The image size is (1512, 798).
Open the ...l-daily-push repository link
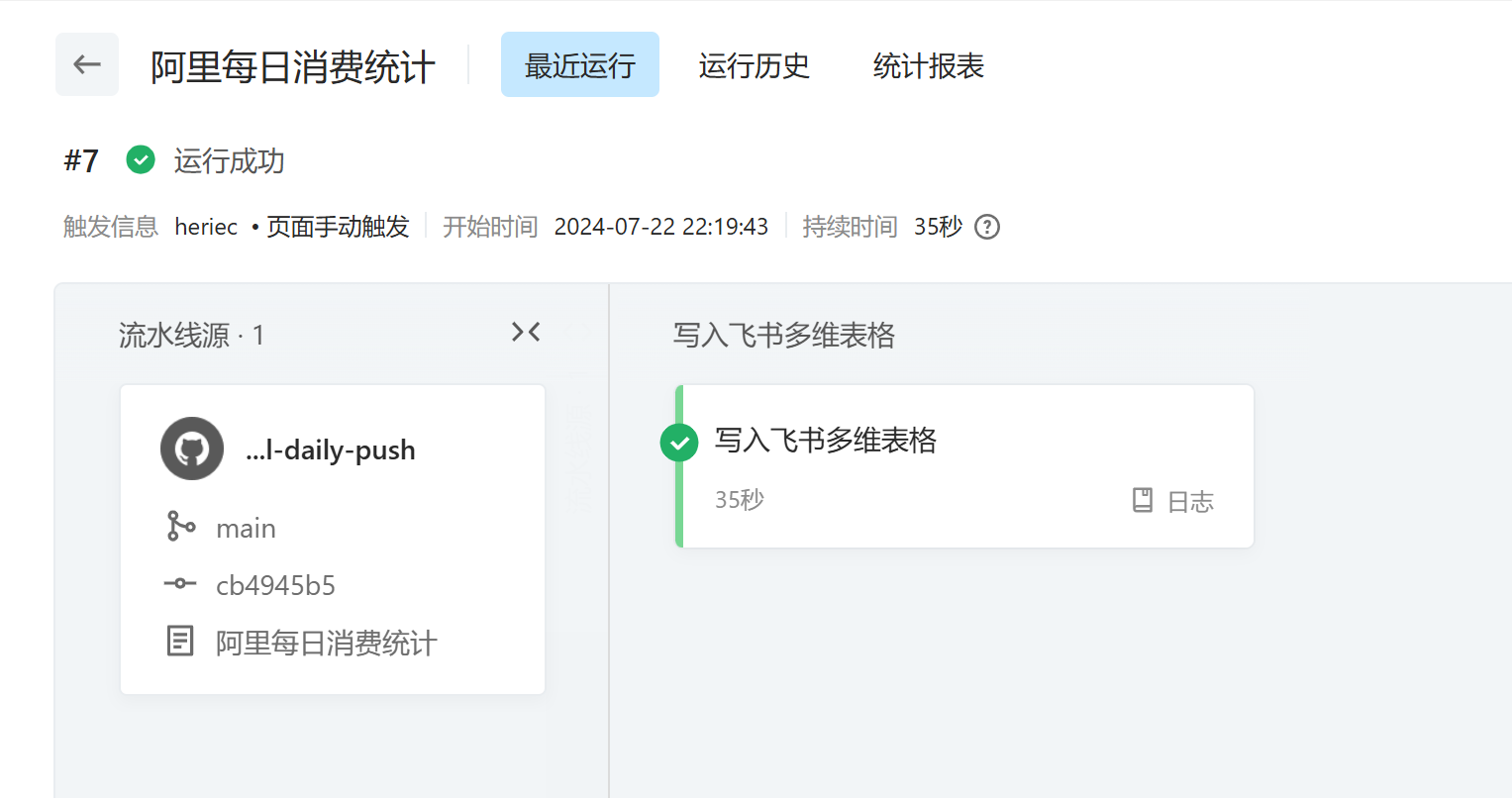(x=331, y=449)
